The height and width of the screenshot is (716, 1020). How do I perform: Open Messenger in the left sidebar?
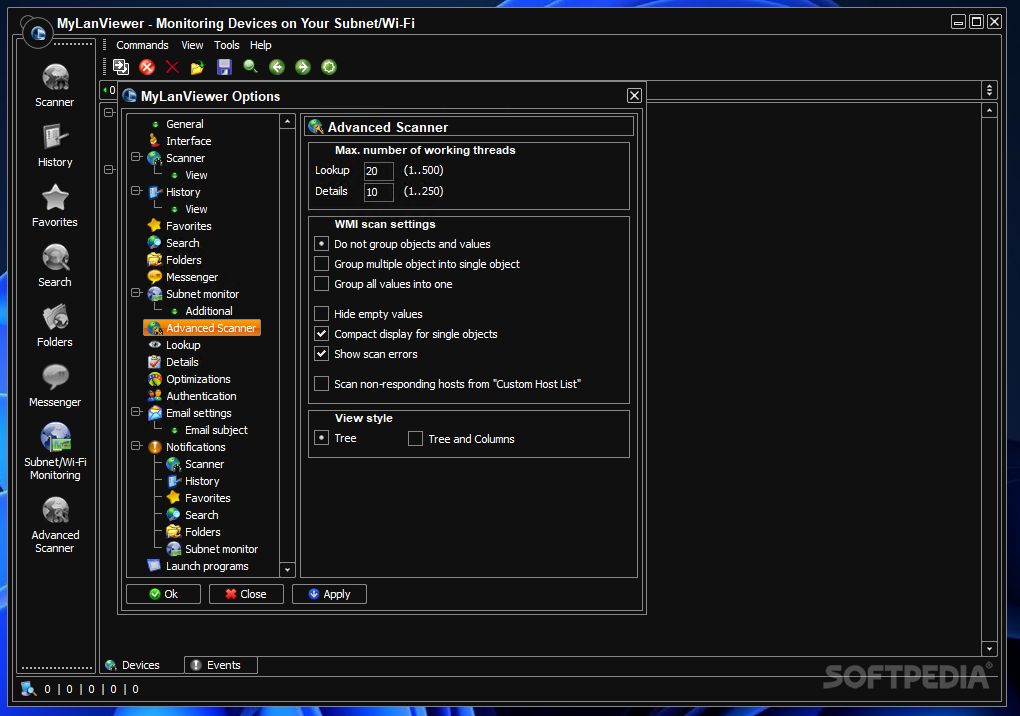pos(55,385)
